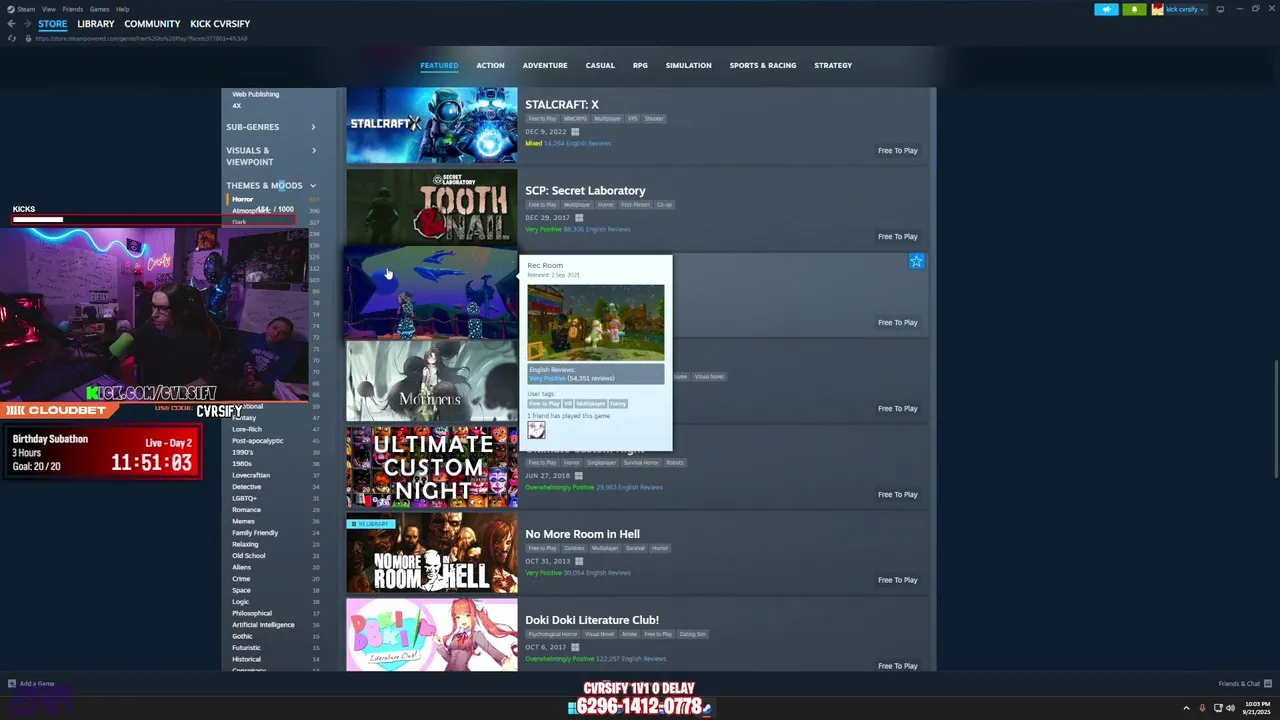Open the No More Room in Hell title

point(582,534)
